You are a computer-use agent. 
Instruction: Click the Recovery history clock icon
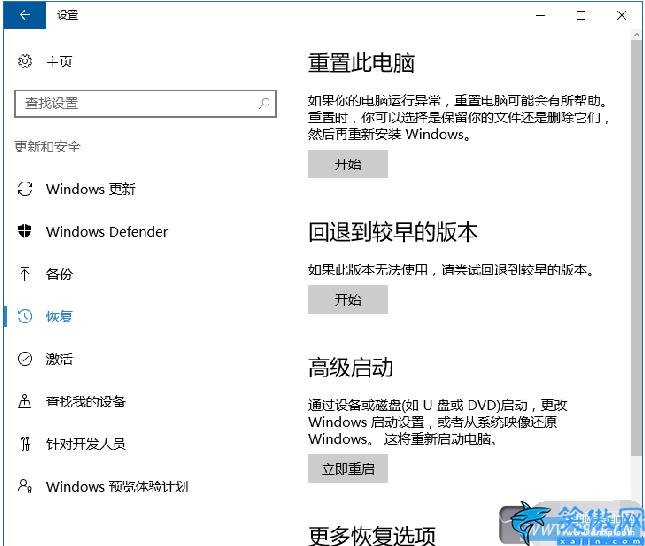click(x=25, y=316)
